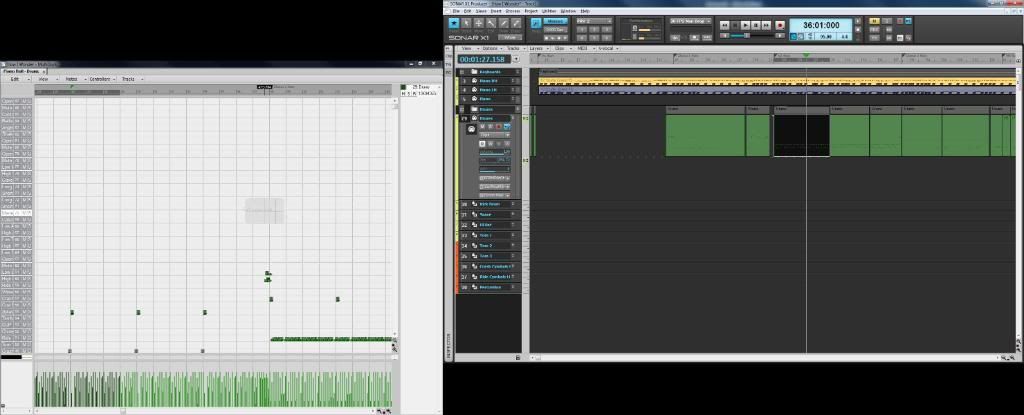
Task: Click the Stop button in transport
Action: click(x=735, y=25)
